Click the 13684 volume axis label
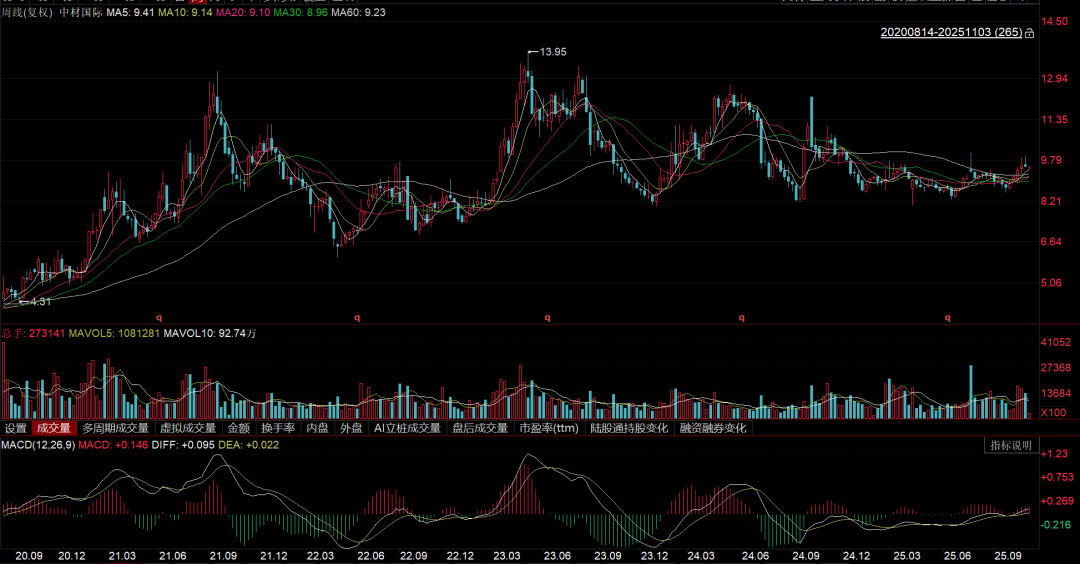 [1056, 393]
